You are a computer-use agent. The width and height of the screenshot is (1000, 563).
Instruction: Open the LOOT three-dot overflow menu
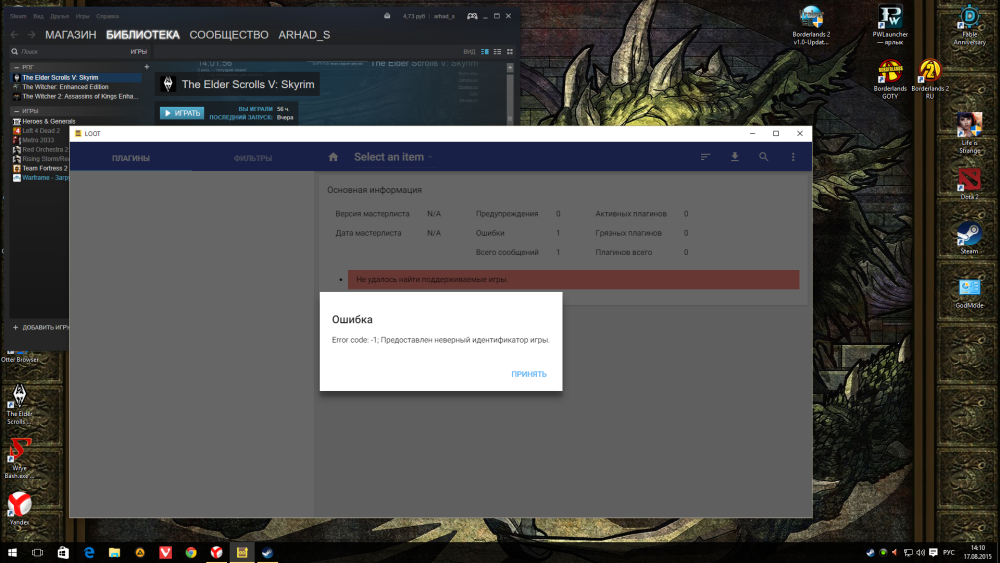click(x=793, y=157)
